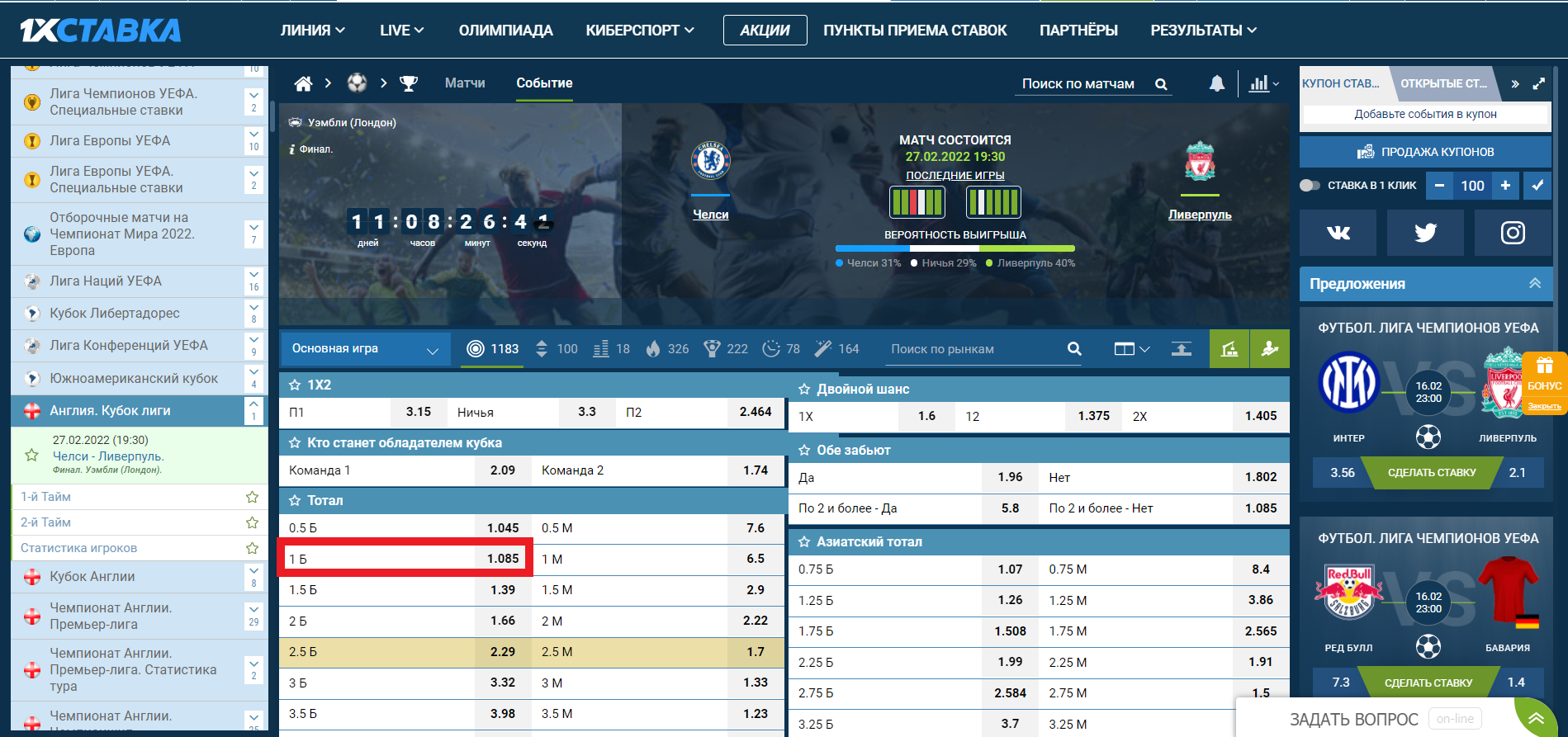Click СДЕЛАТЬ СТАВКУ for Ред Булл vs Бавария
Screen dimensions: 1568x737
click(1428, 683)
